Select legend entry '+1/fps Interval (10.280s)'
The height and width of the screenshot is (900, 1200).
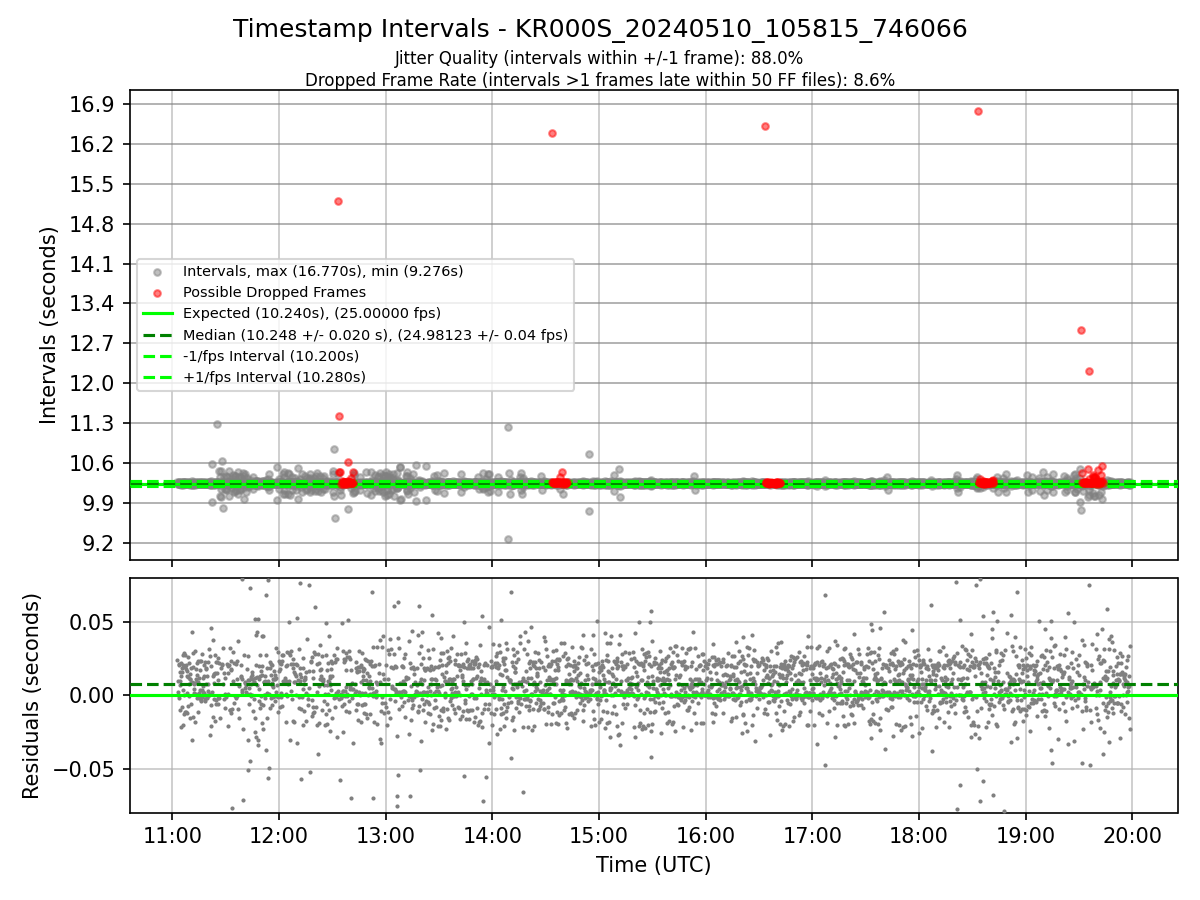(274, 377)
